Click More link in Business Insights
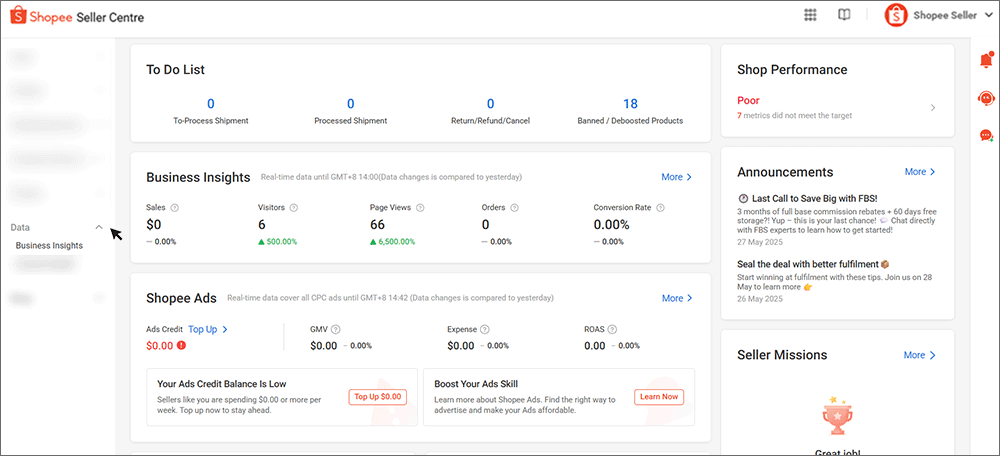The image size is (1000, 456). [677, 177]
